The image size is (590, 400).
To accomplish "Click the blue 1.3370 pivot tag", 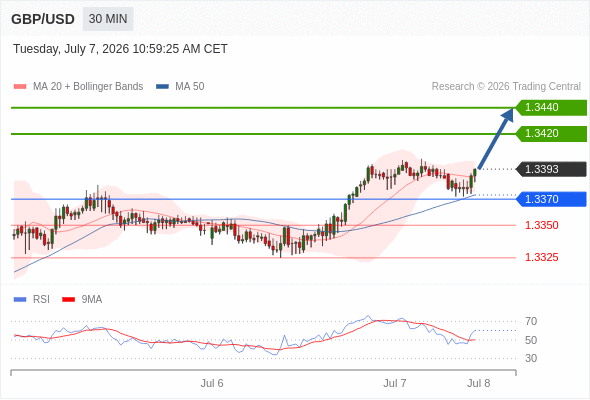I will click(x=551, y=199).
